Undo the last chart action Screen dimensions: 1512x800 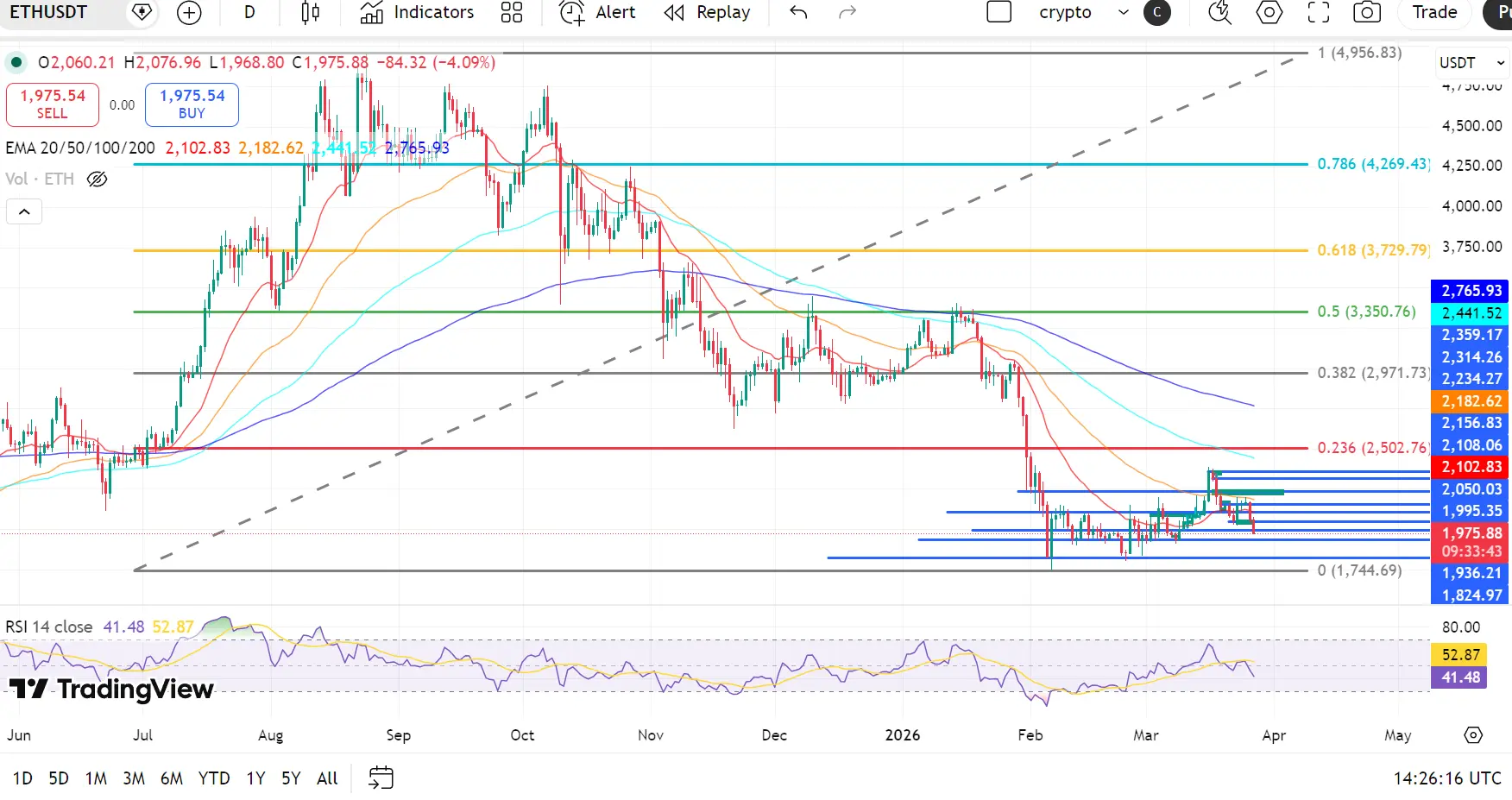tap(798, 13)
